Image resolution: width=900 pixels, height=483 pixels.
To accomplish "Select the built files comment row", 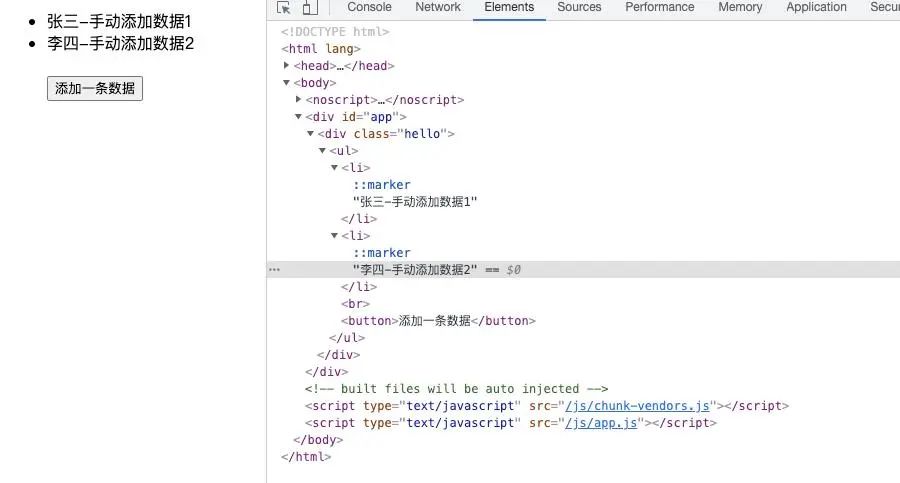I will coord(456,389).
